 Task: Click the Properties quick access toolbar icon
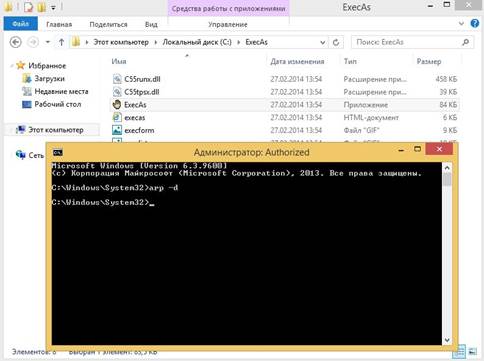click(28, 7)
